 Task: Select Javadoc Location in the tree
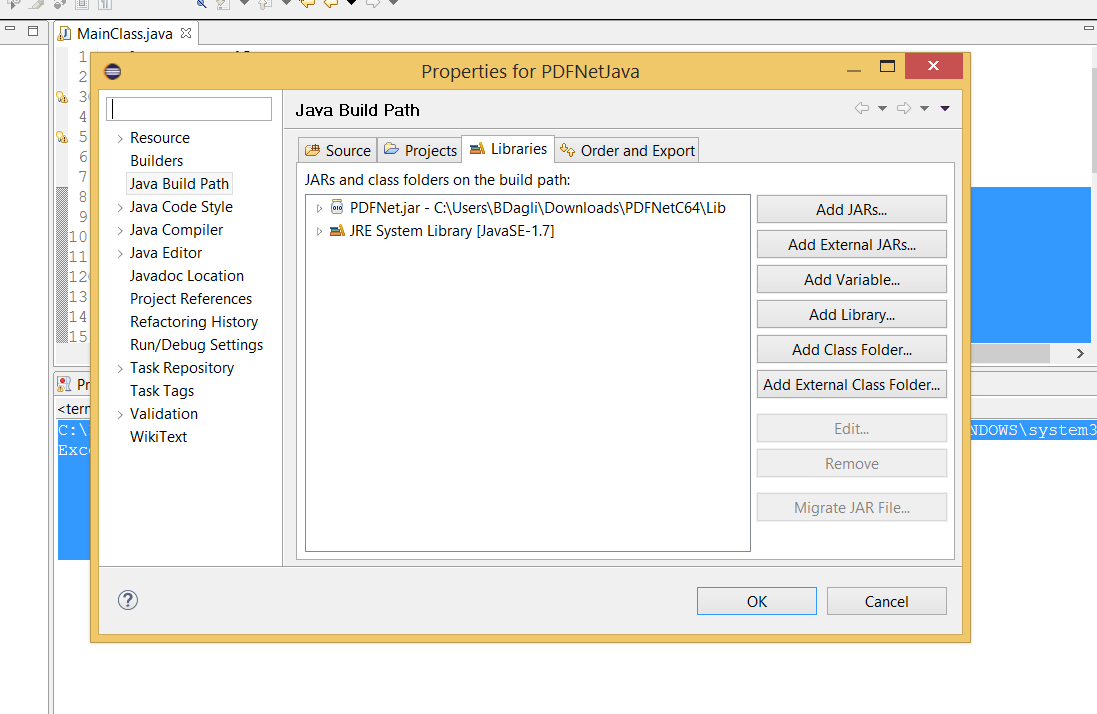(187, 276)
